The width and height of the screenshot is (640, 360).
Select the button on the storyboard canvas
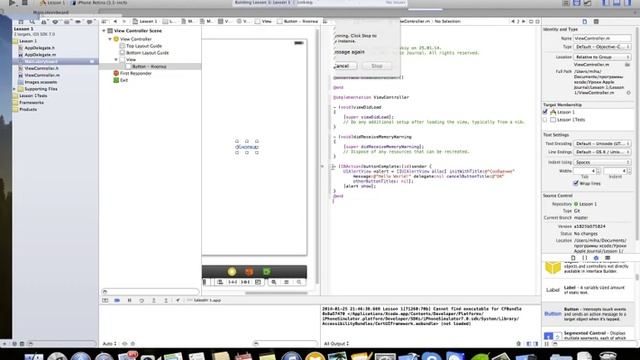[x=247, y=147]
